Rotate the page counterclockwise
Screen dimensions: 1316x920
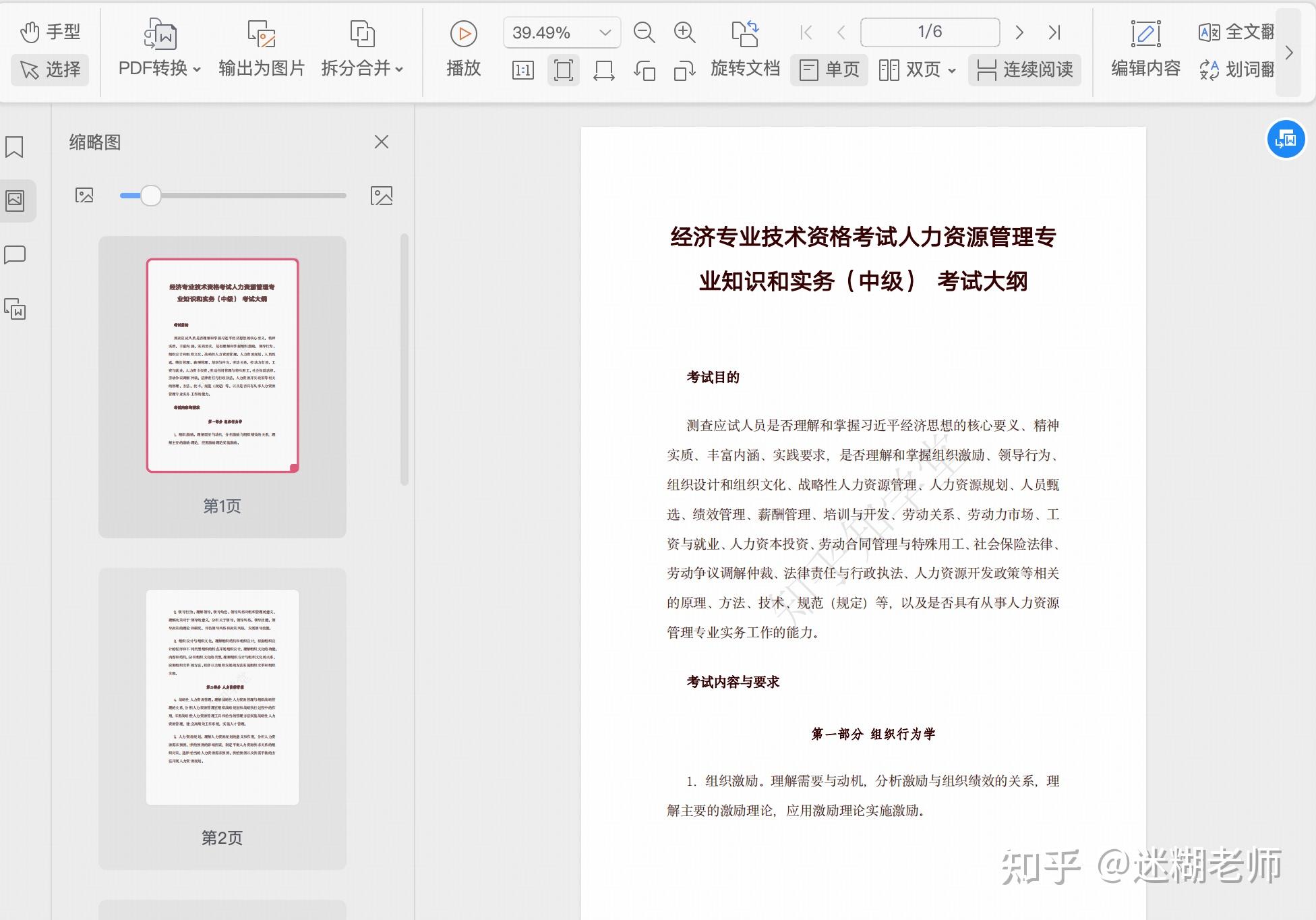tap(645, 69)
